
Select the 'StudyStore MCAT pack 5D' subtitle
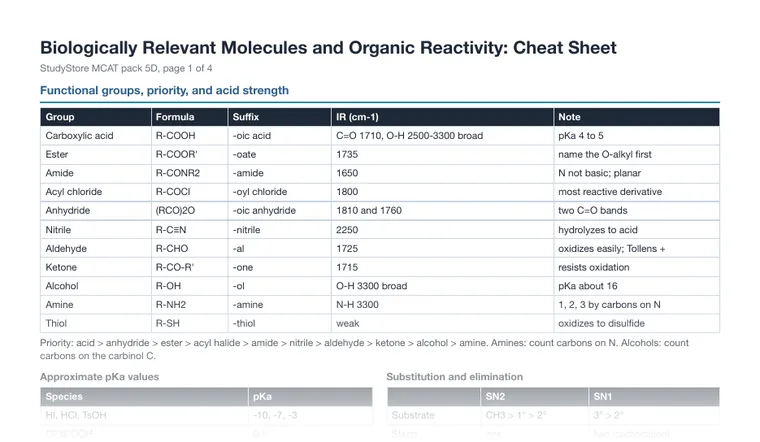(x=126, y=68)
